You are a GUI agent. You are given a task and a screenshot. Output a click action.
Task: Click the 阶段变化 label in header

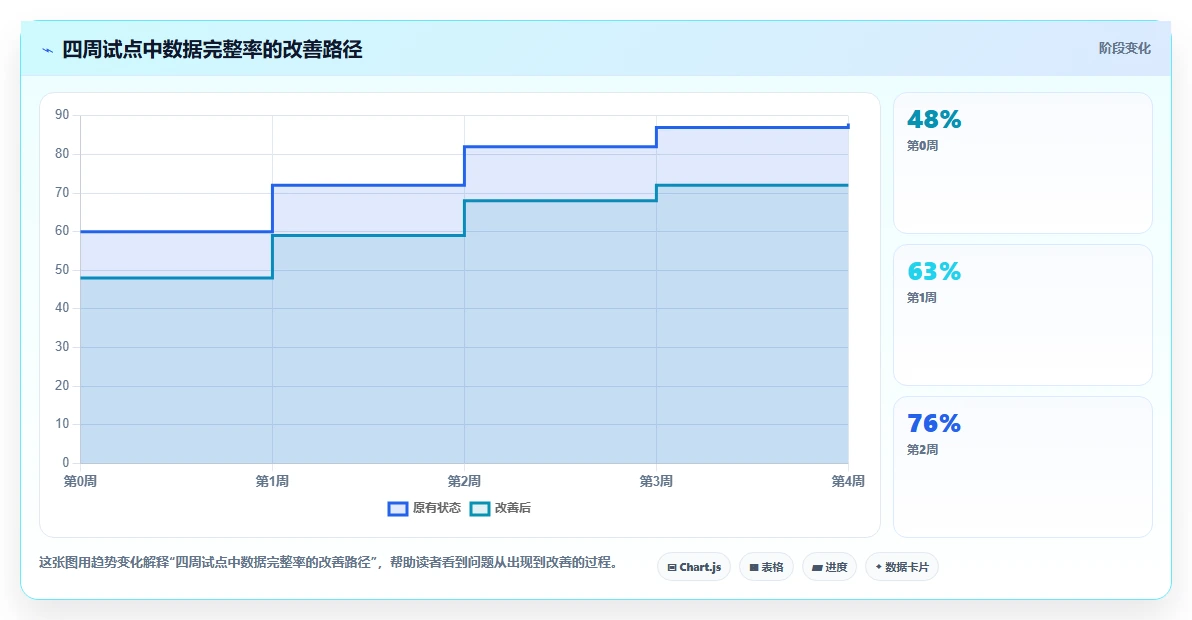click(1124, 49)
